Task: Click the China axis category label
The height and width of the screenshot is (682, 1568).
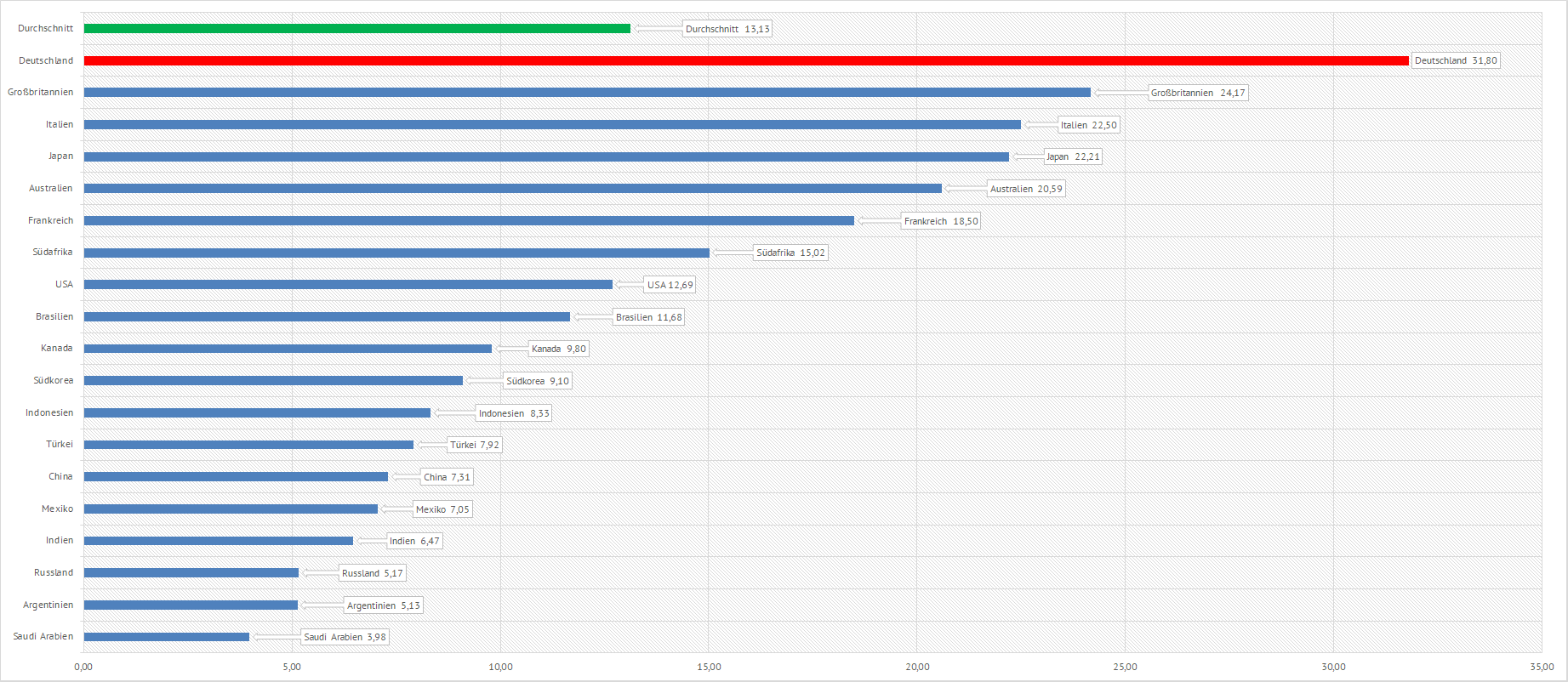Action: click(x=60, y=476)
